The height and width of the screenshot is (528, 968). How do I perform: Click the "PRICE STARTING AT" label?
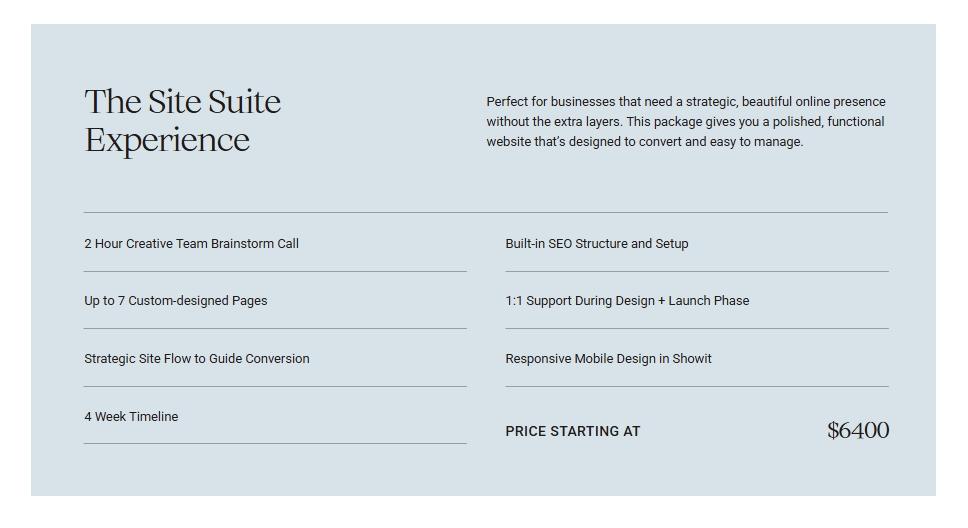click(x=572, y=432)
